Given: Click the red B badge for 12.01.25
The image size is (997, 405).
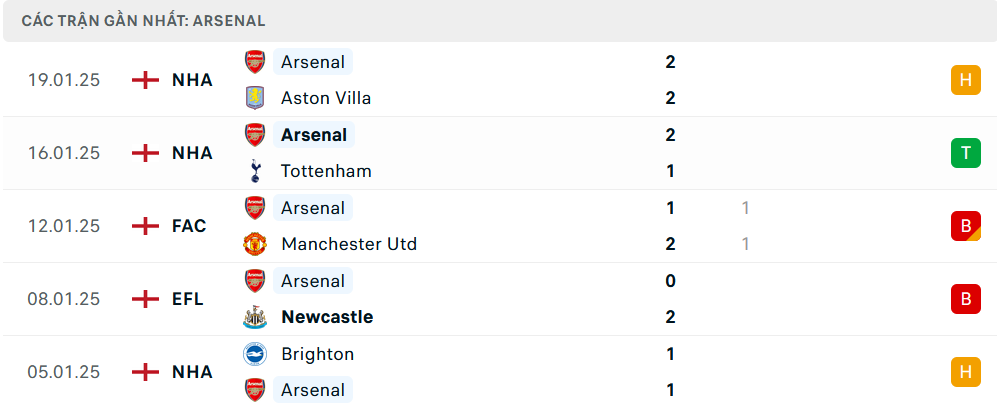Looking at the screenshot, I should tap(965, 226).
